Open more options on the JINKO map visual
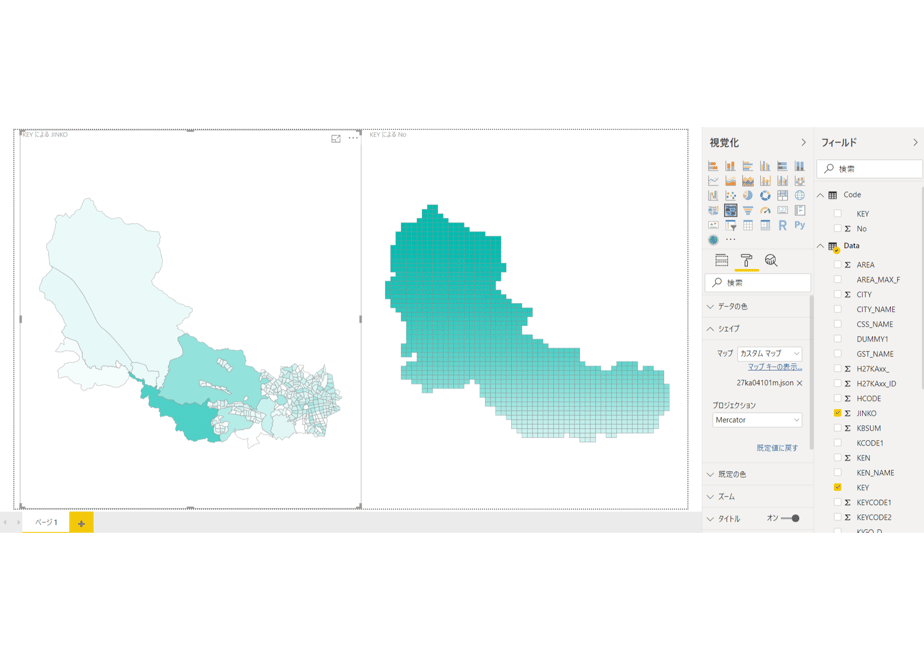This screenshot has height=660, width=924. [353, 138]
